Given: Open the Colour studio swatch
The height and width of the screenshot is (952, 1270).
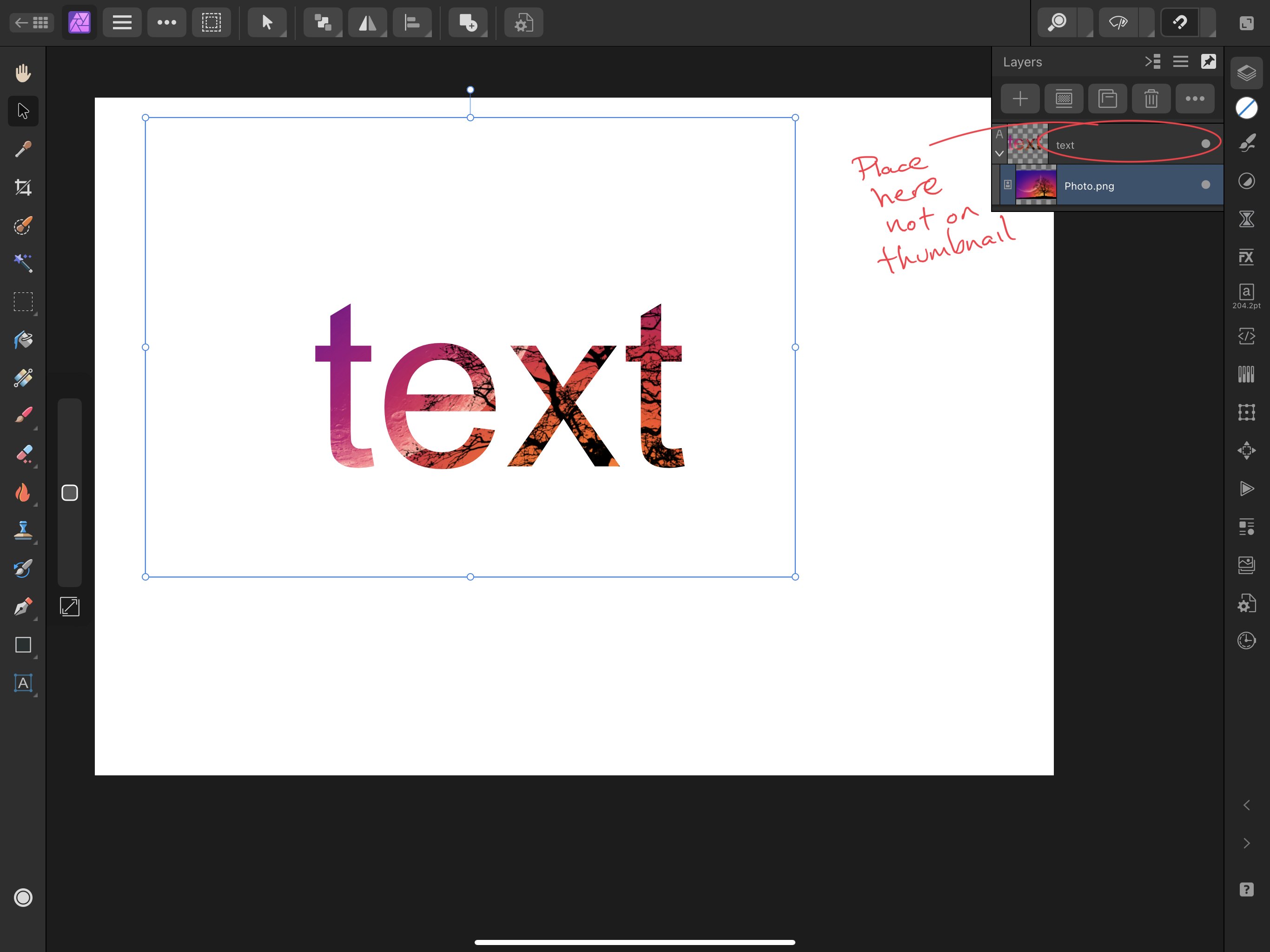Looking at the screenshot, I should [x=1246, y=108].
